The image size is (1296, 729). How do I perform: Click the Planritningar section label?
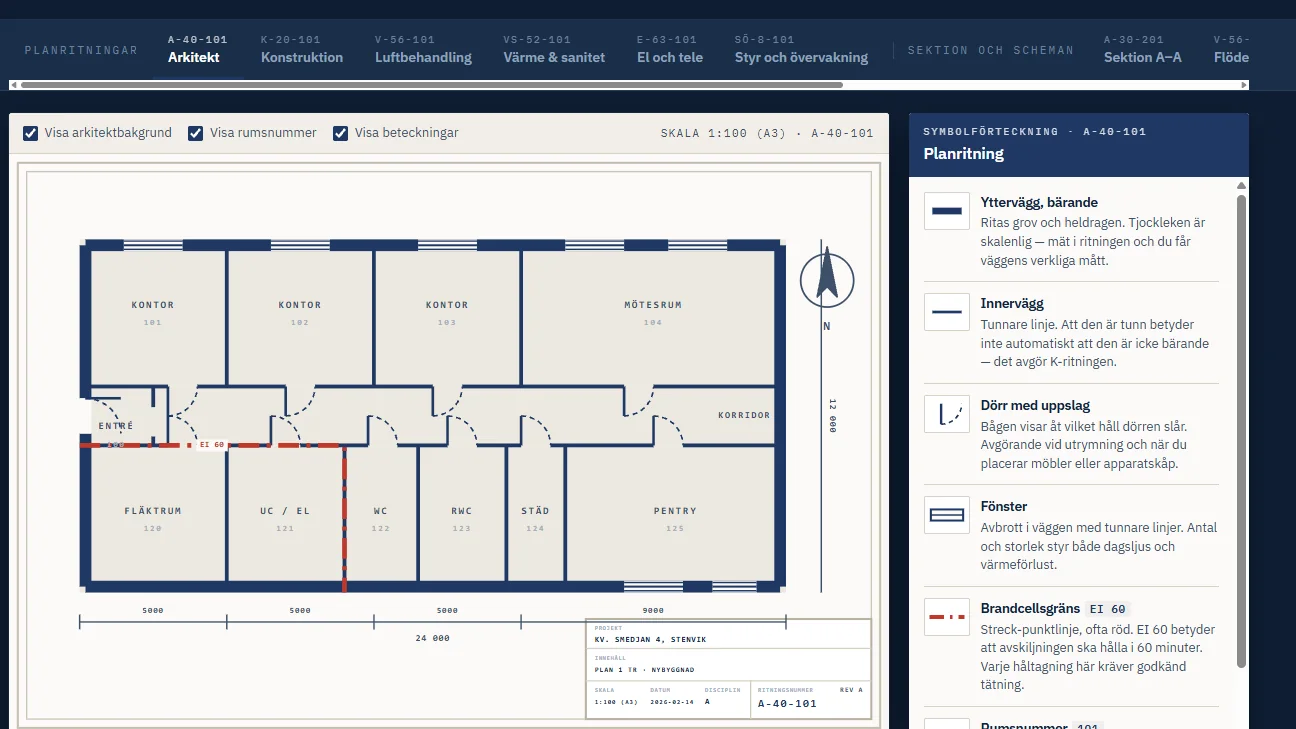tap(81, 50)
